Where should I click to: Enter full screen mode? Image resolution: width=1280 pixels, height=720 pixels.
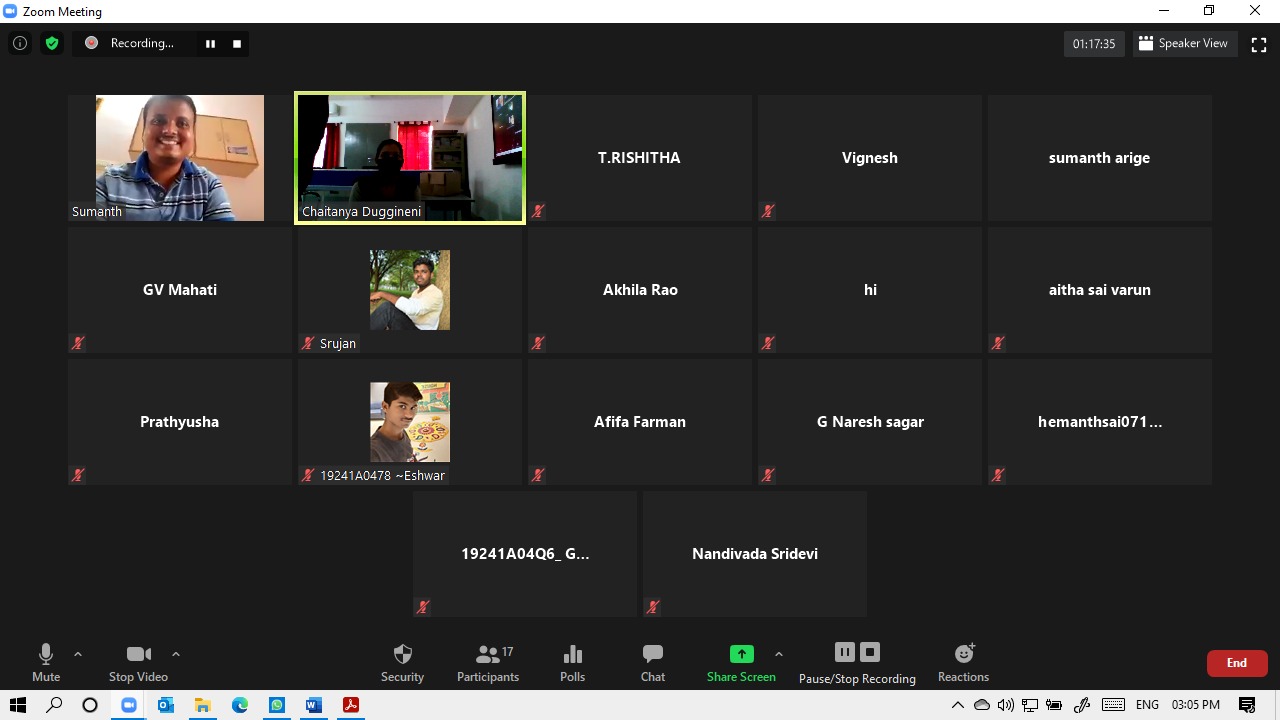click(1259, 44)
